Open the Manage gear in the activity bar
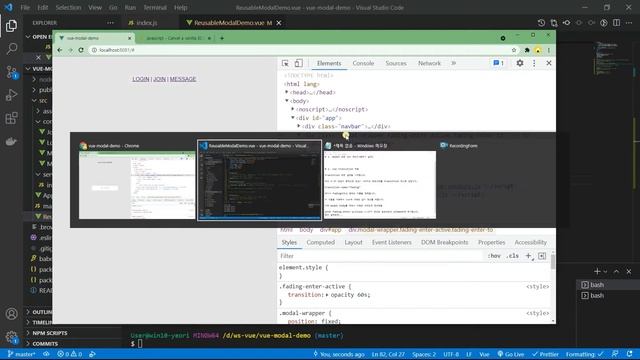Screen dimensions: 640x360 (11, 337)
